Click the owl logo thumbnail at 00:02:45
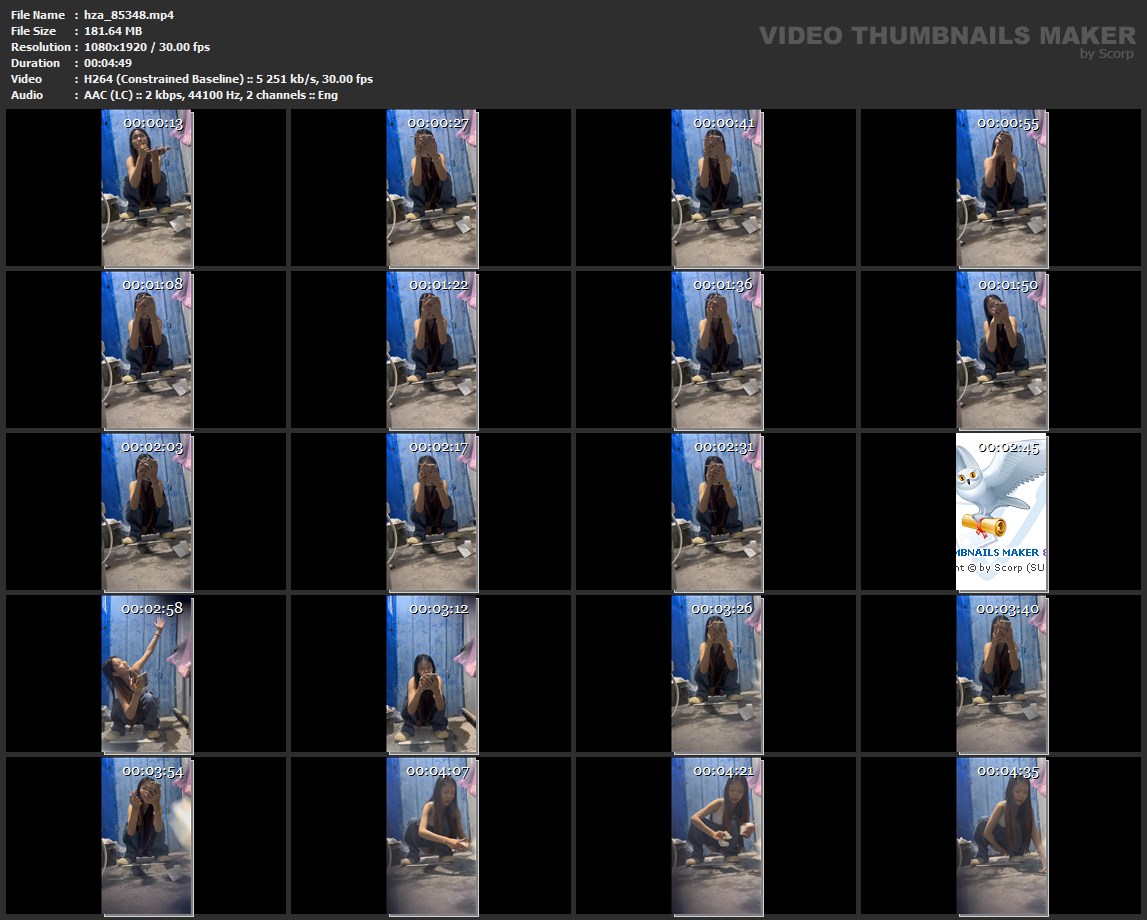1147x920 pixels. coord(1001,511)
